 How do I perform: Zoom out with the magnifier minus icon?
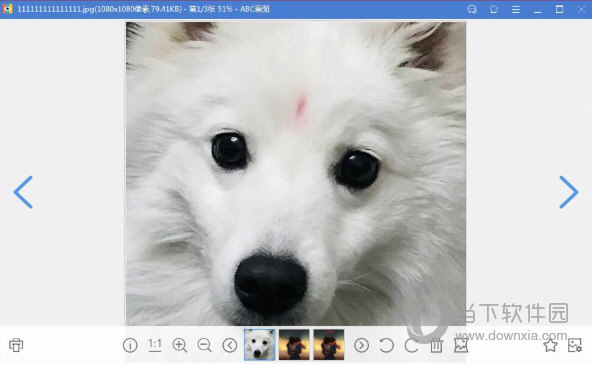(x=205, y=345)
